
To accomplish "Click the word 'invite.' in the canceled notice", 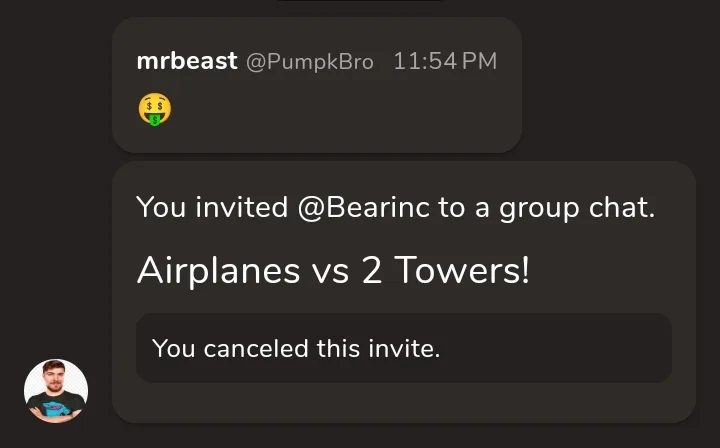I will (x=404, y=348).
